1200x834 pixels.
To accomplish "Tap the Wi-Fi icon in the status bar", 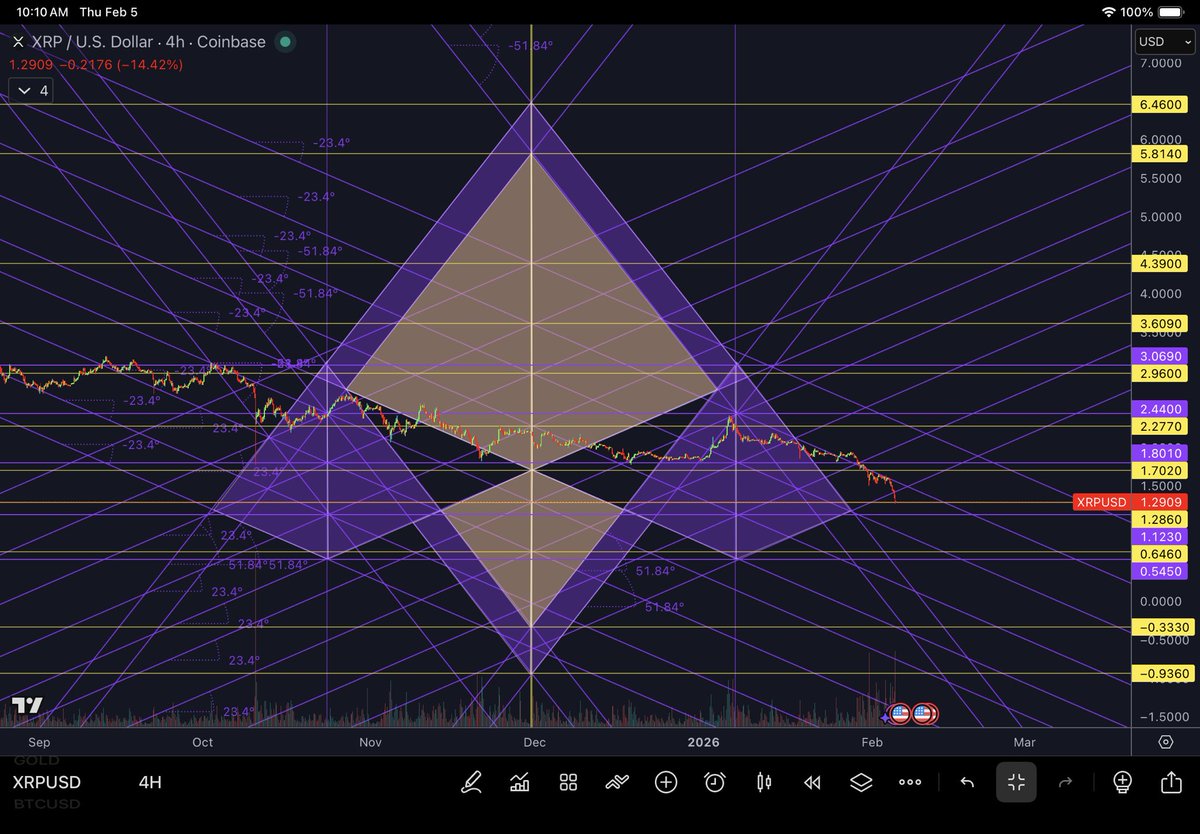I will [1108, 12].
